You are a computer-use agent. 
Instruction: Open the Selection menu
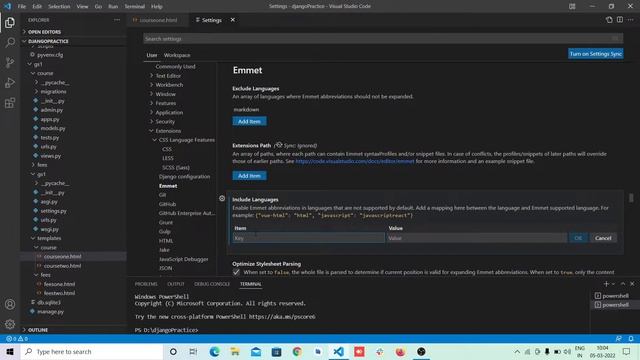[x=59, y=6]
